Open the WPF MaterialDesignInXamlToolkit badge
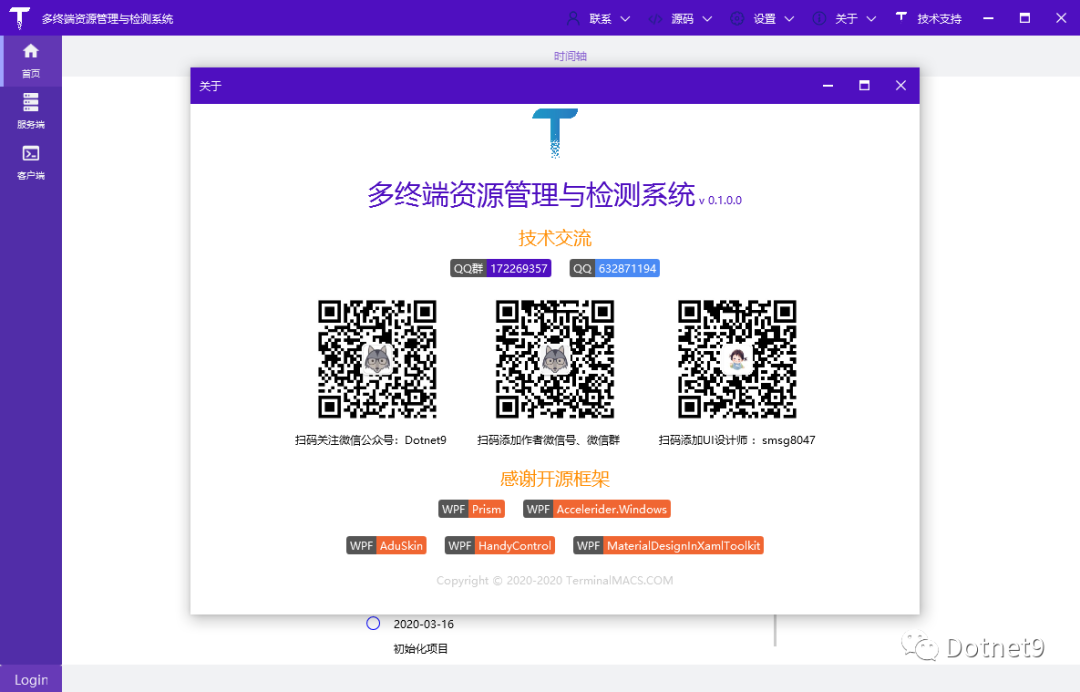Screen dimensions: 1080x692 [669, 546]
